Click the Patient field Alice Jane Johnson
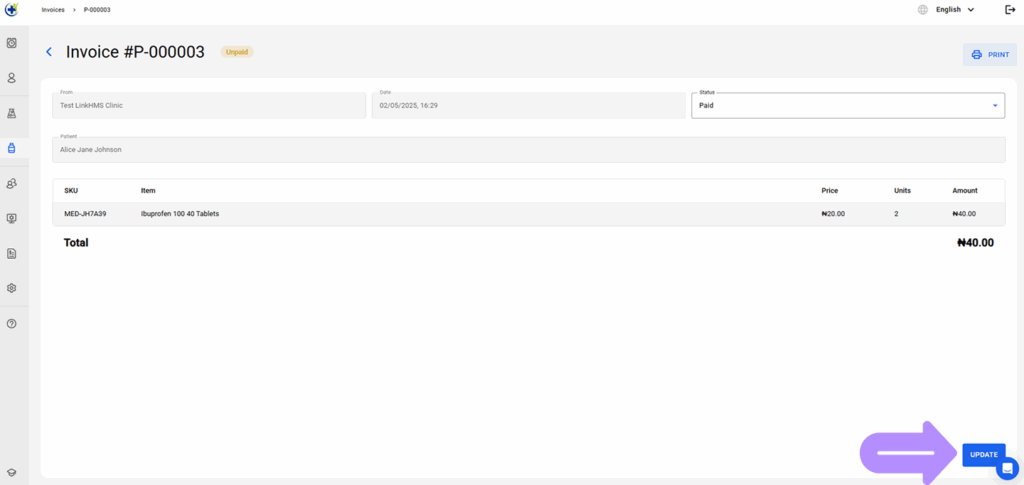 tap(528, 149)
